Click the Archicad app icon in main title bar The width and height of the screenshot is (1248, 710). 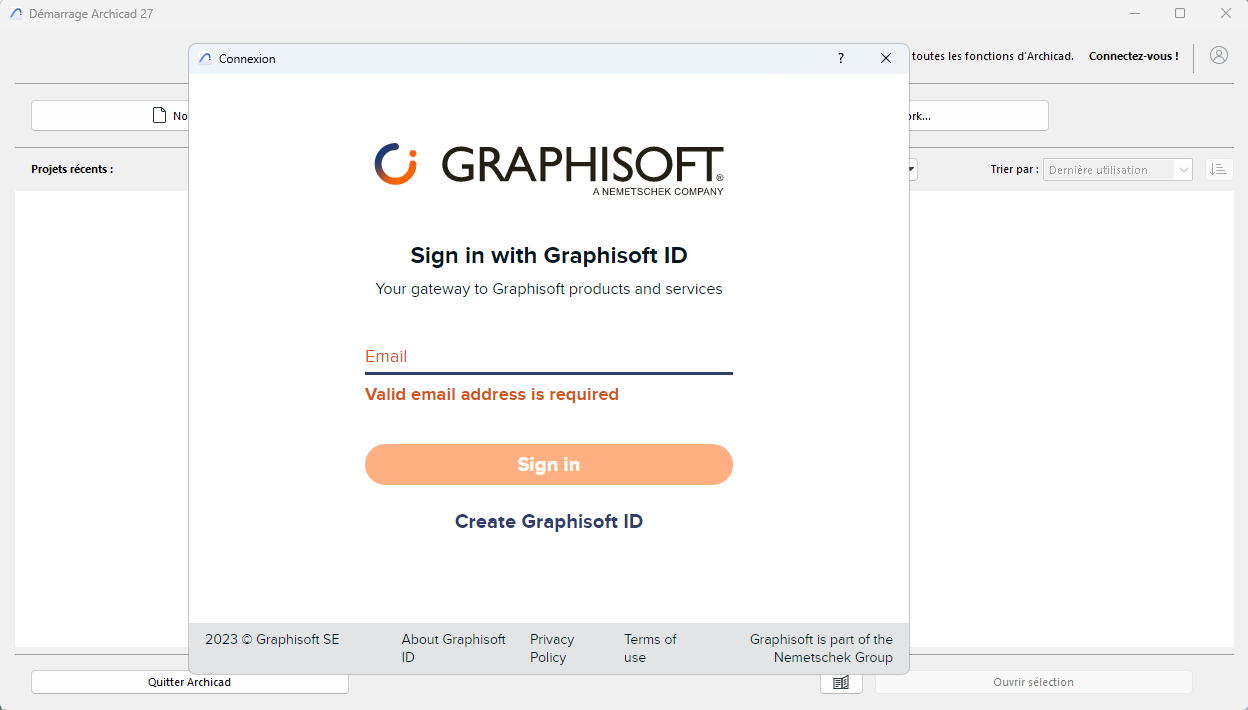point(16,14)
